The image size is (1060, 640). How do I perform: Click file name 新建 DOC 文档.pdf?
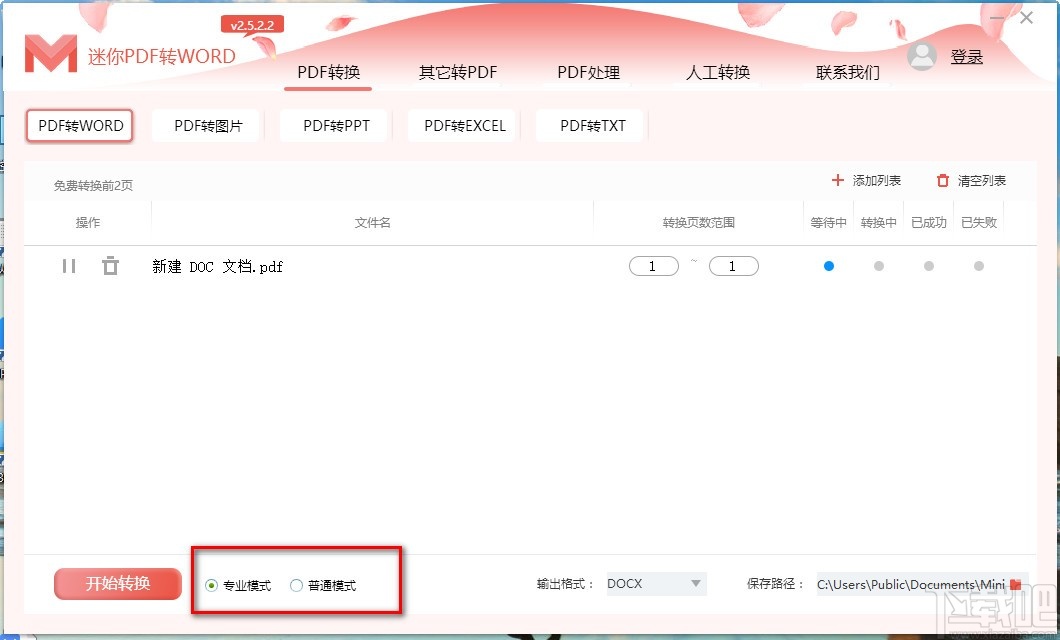pyautogui.click(x=218, y=266)
